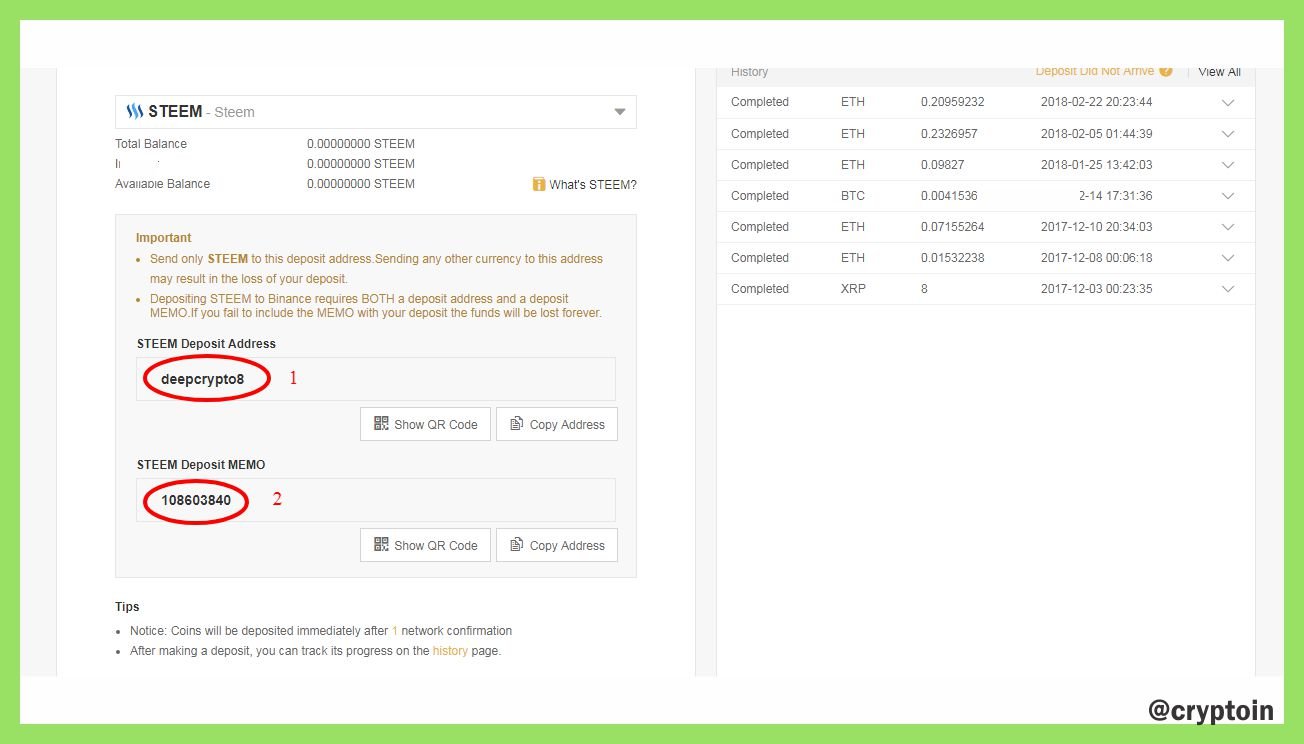The image size is (1304, 744).
Task: Click the Deposit Did Not Arrive link
Action: point(1094,72)
